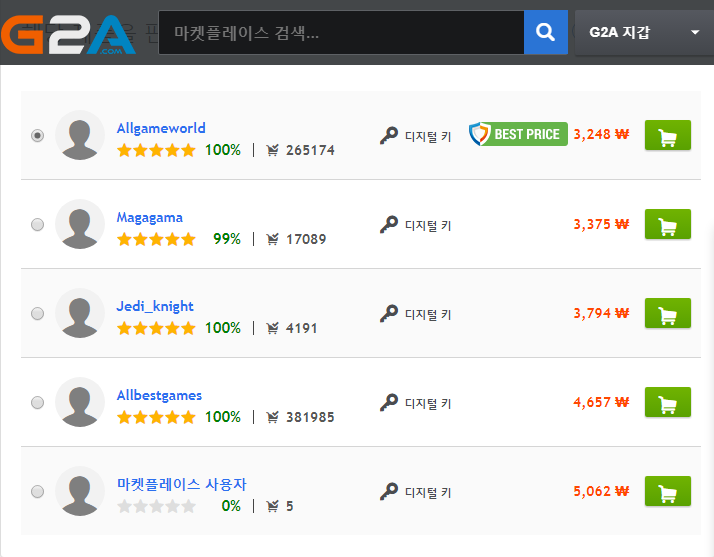Click Jedi_knight's avatar image
Viewport: 714px width, 557px height.
[x=80, y=313]
